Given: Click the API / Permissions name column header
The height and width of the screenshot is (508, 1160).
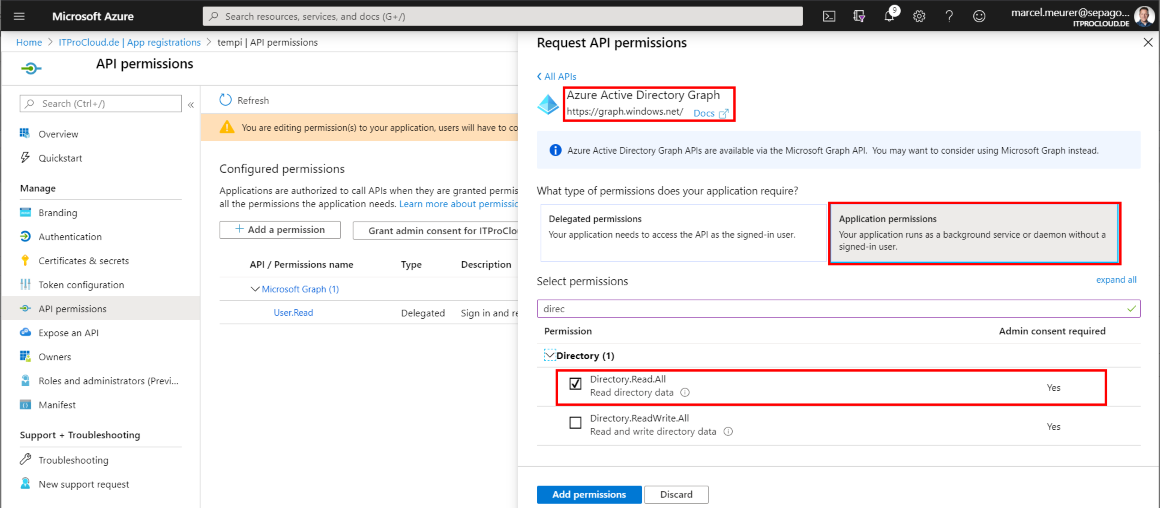Looking at the screenshot, I should click(302, 264).
